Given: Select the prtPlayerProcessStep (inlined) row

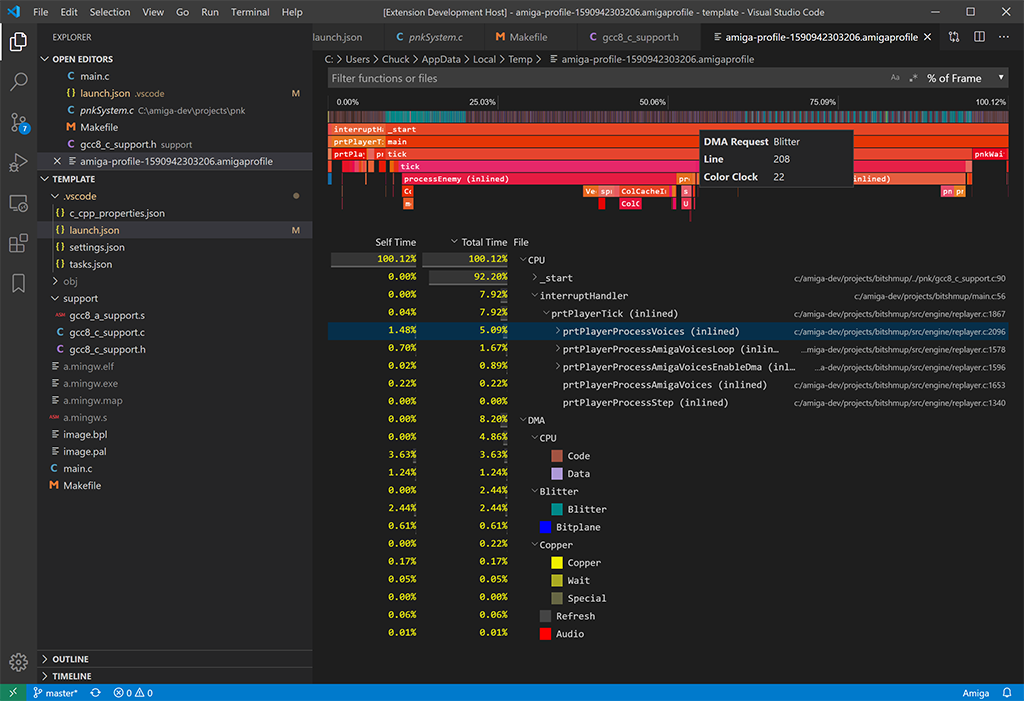Looking at the screenshot, I should pos(667,402).
